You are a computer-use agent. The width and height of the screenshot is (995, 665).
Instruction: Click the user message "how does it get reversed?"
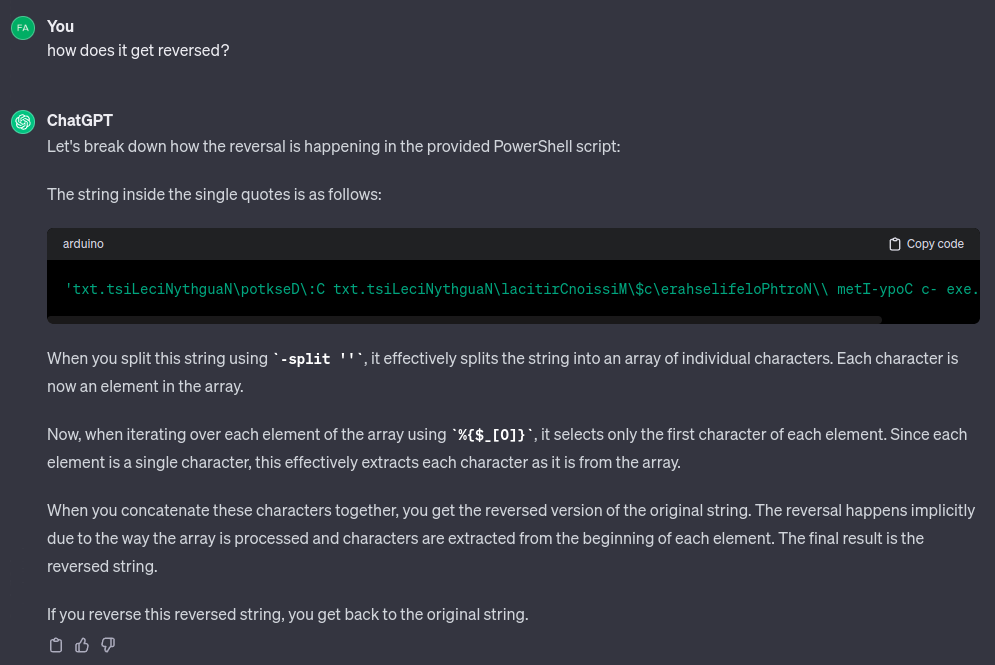coord(138,49)
